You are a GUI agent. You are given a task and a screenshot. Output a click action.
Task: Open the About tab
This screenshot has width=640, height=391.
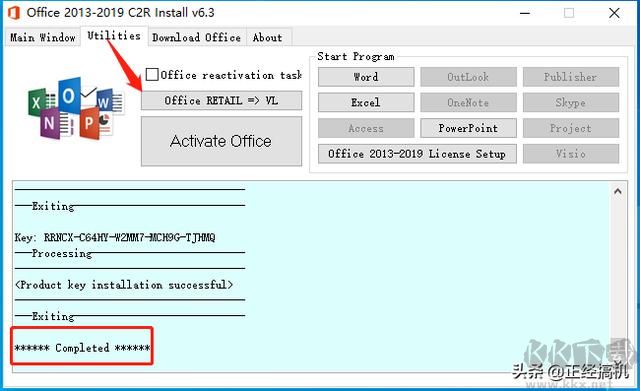pos(268,38)
